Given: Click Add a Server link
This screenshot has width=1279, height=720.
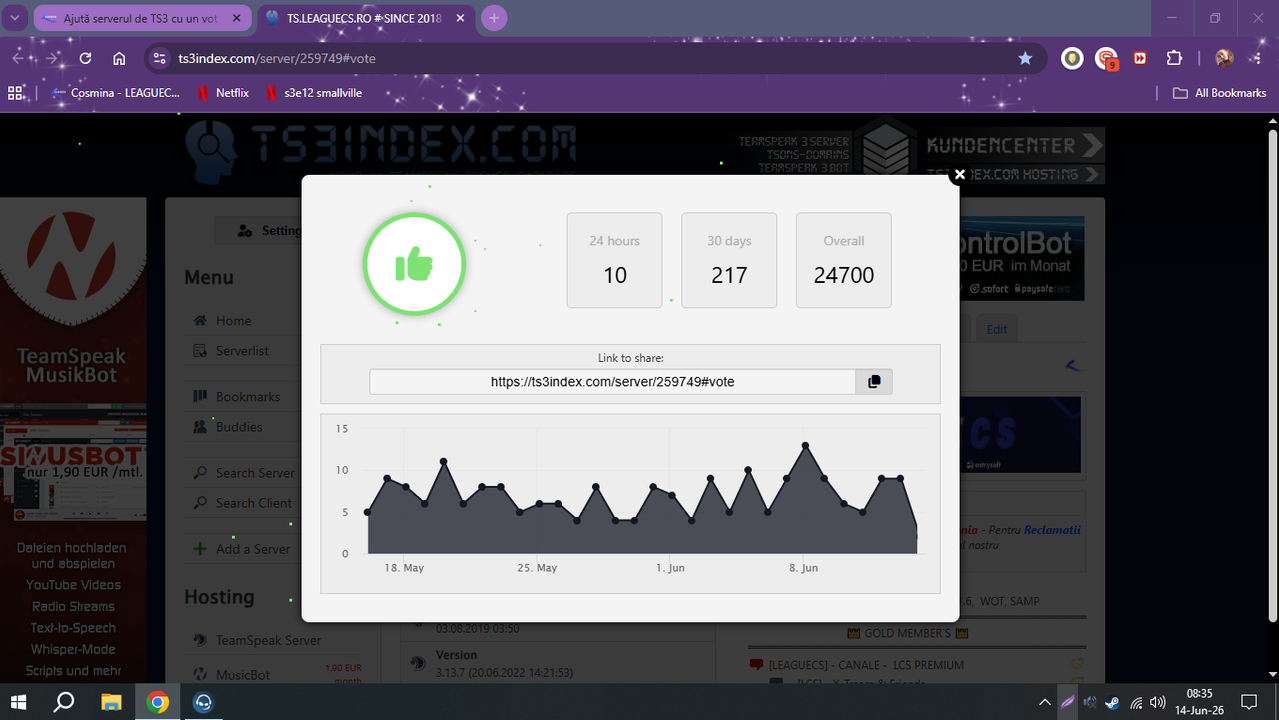Looking at the screenshot, I should pos(253,549).
